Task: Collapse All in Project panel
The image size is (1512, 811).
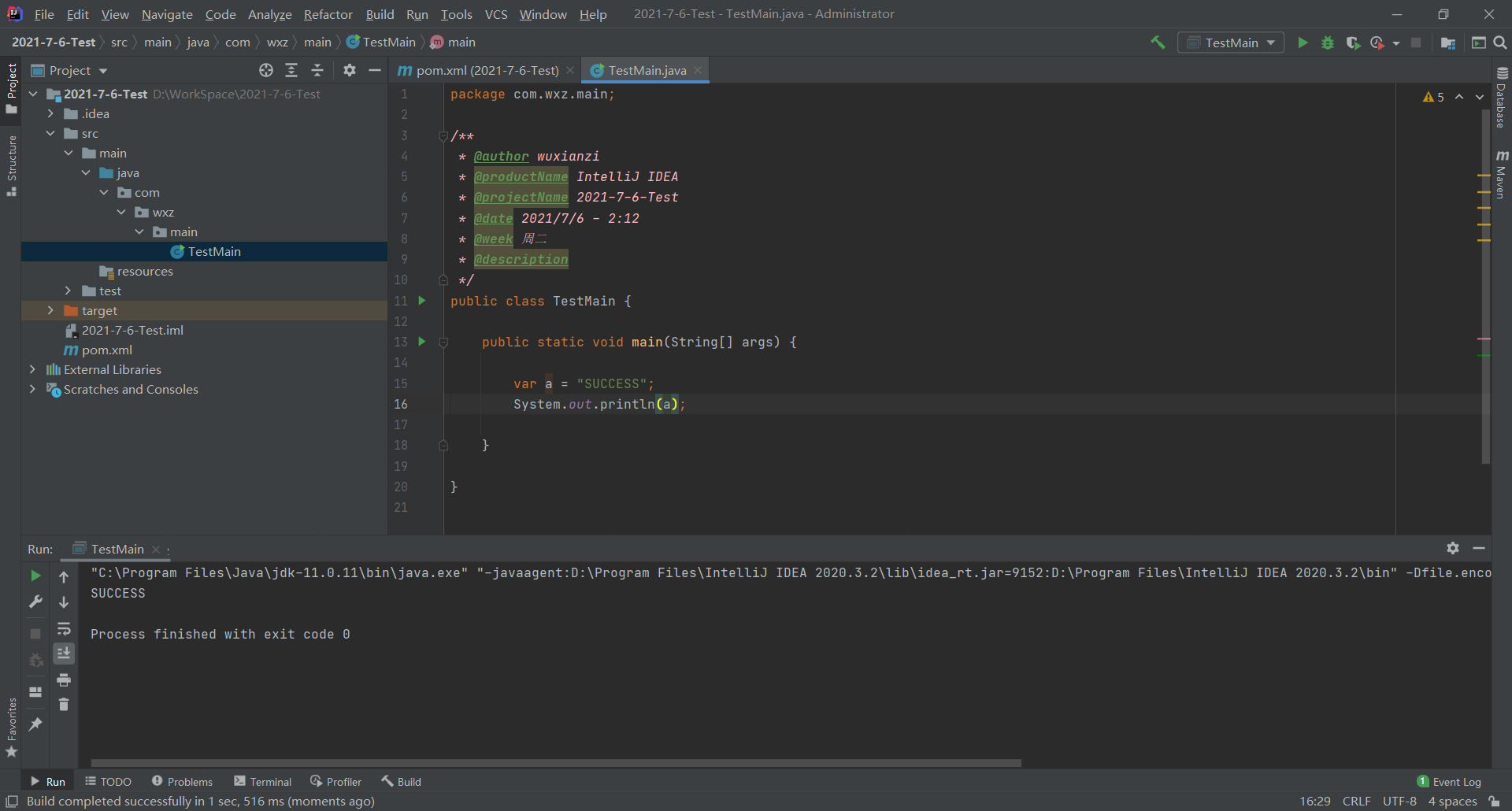Action: 317,70
